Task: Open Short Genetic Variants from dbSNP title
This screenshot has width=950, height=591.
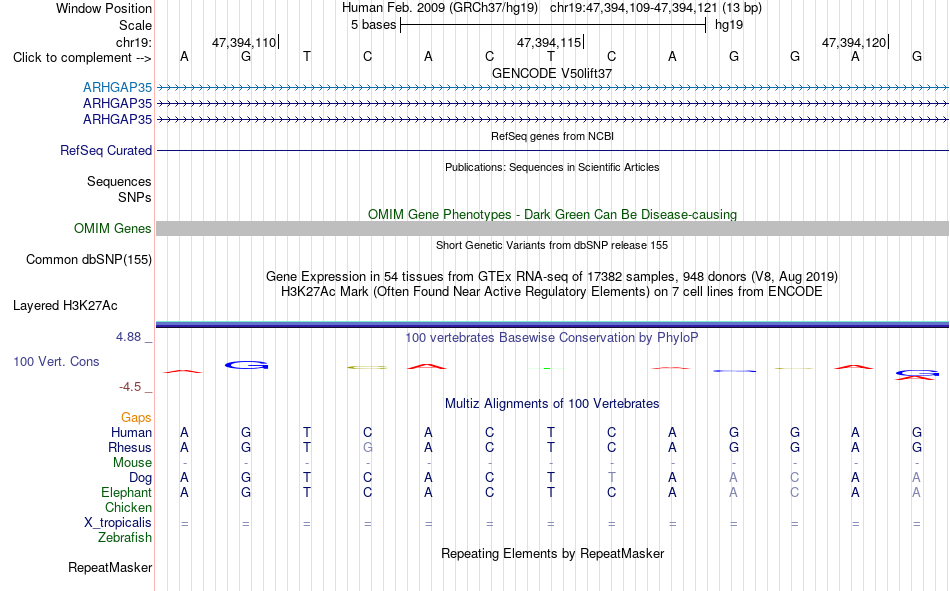Action: pyautogui.click(x=552, y=245)
